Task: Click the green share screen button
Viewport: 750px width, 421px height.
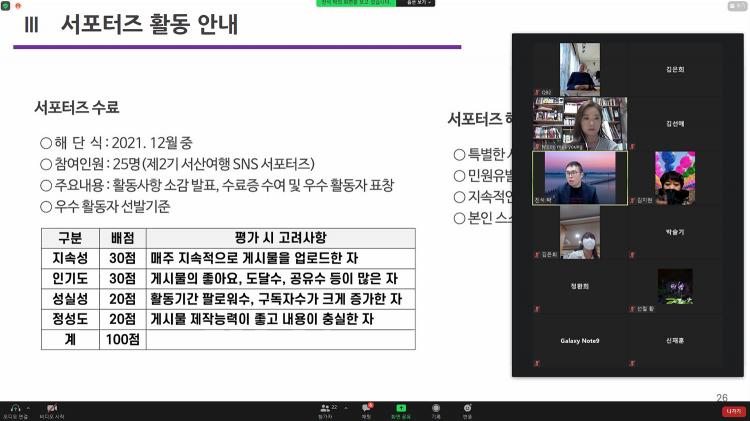Action: (x=401, y=408)
